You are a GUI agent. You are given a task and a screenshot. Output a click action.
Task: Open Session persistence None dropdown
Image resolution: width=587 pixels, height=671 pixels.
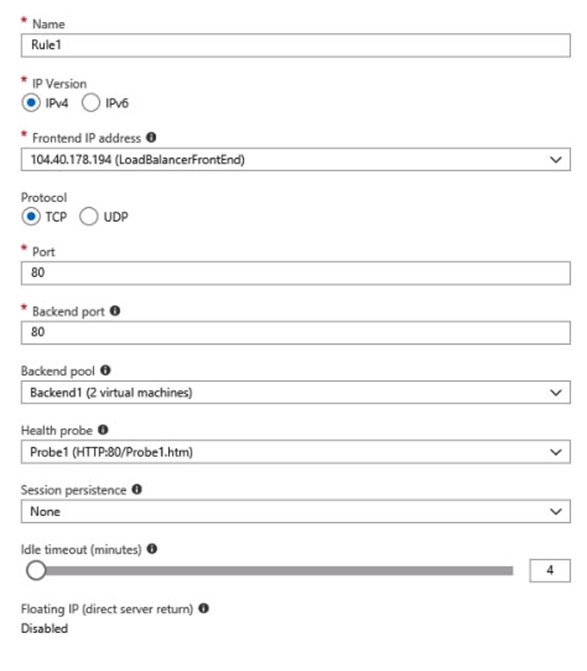tap(296, 511)
